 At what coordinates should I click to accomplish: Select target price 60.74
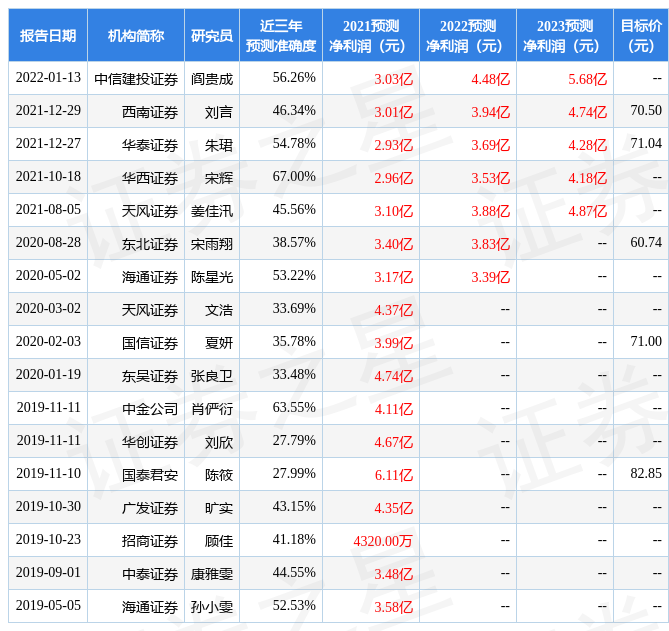tap(646, 242)
